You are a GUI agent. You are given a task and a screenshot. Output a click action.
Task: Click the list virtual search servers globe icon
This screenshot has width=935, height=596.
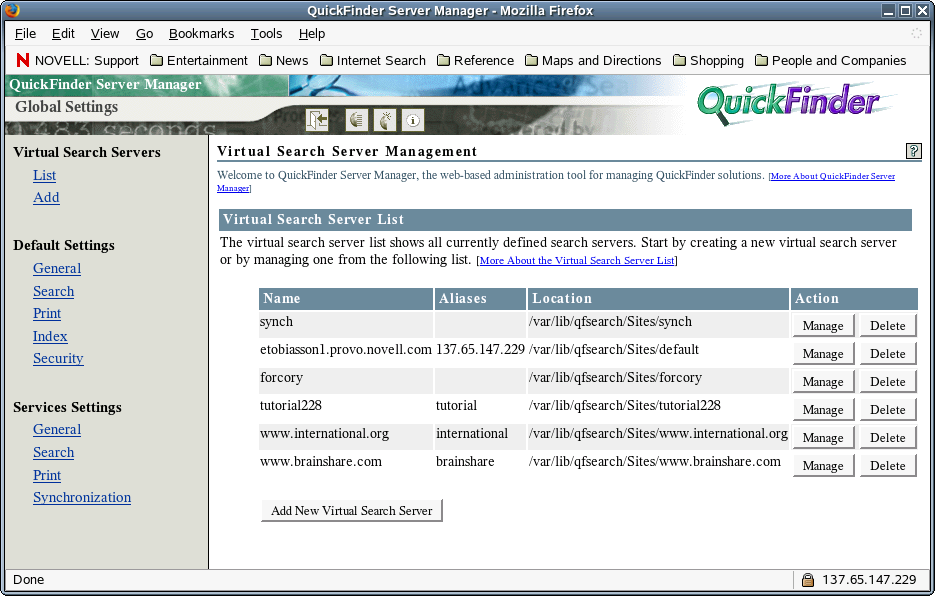click(356, 120)
